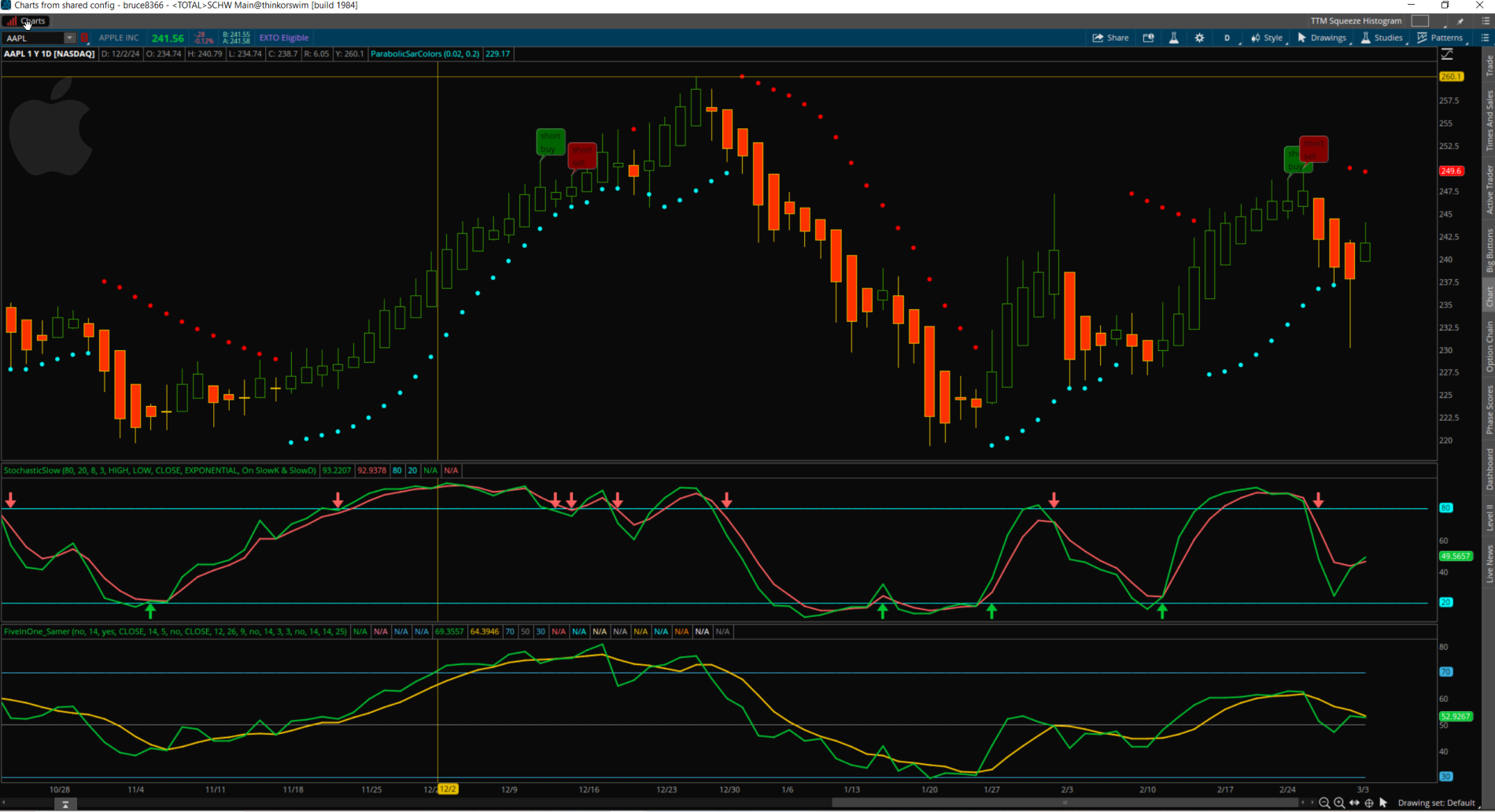Click the StochasticSlow study label
The width and height of the screenshot is (1495, 812).
pyautogui.click(x=160, y=471)
